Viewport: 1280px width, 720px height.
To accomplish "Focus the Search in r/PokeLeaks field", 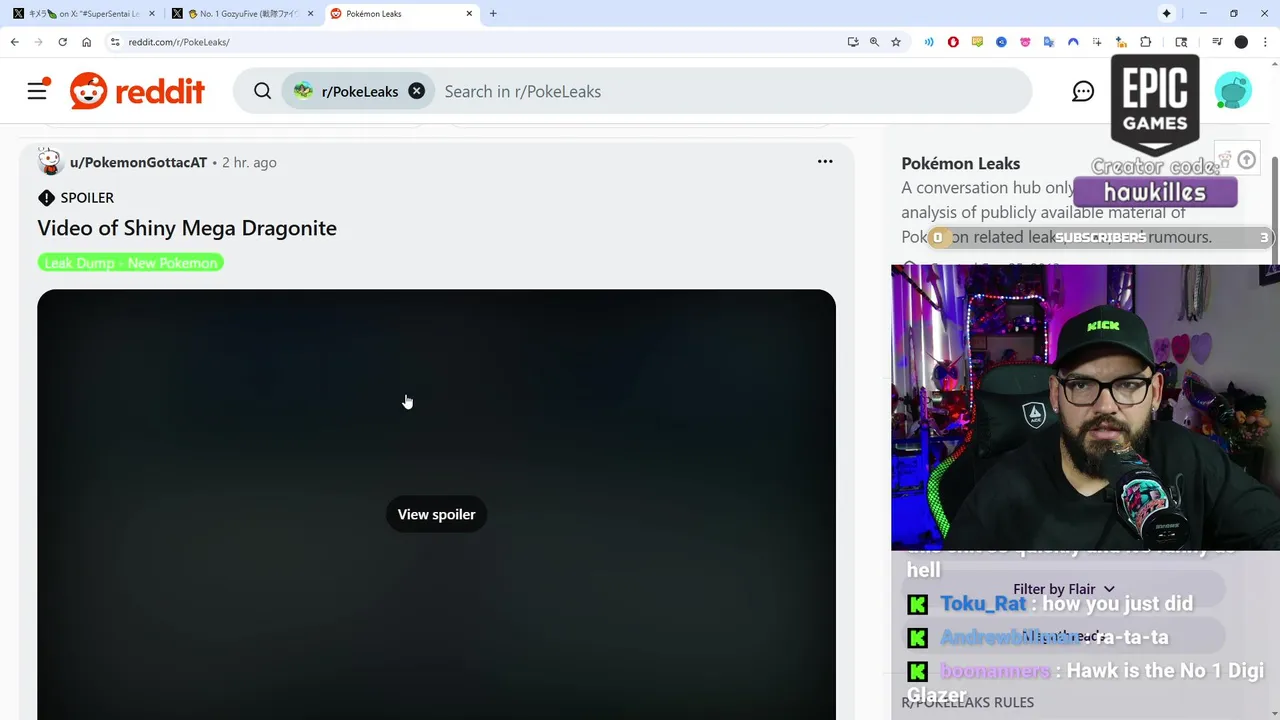I will click(730, 91).
